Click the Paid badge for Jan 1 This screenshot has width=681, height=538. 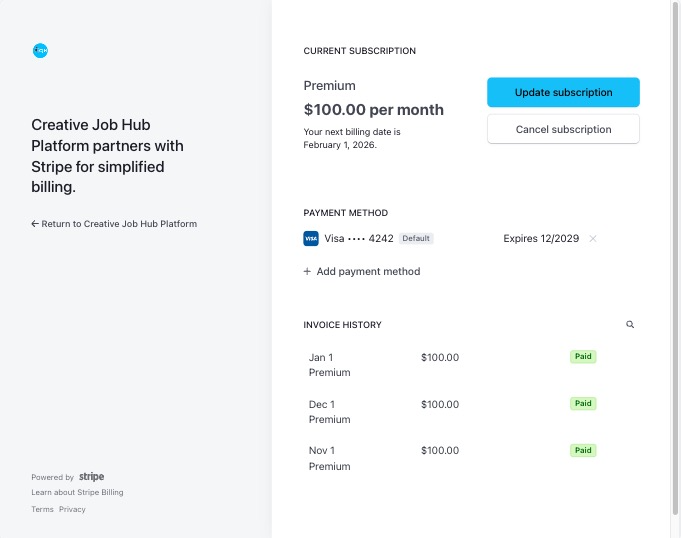(583, 356)
